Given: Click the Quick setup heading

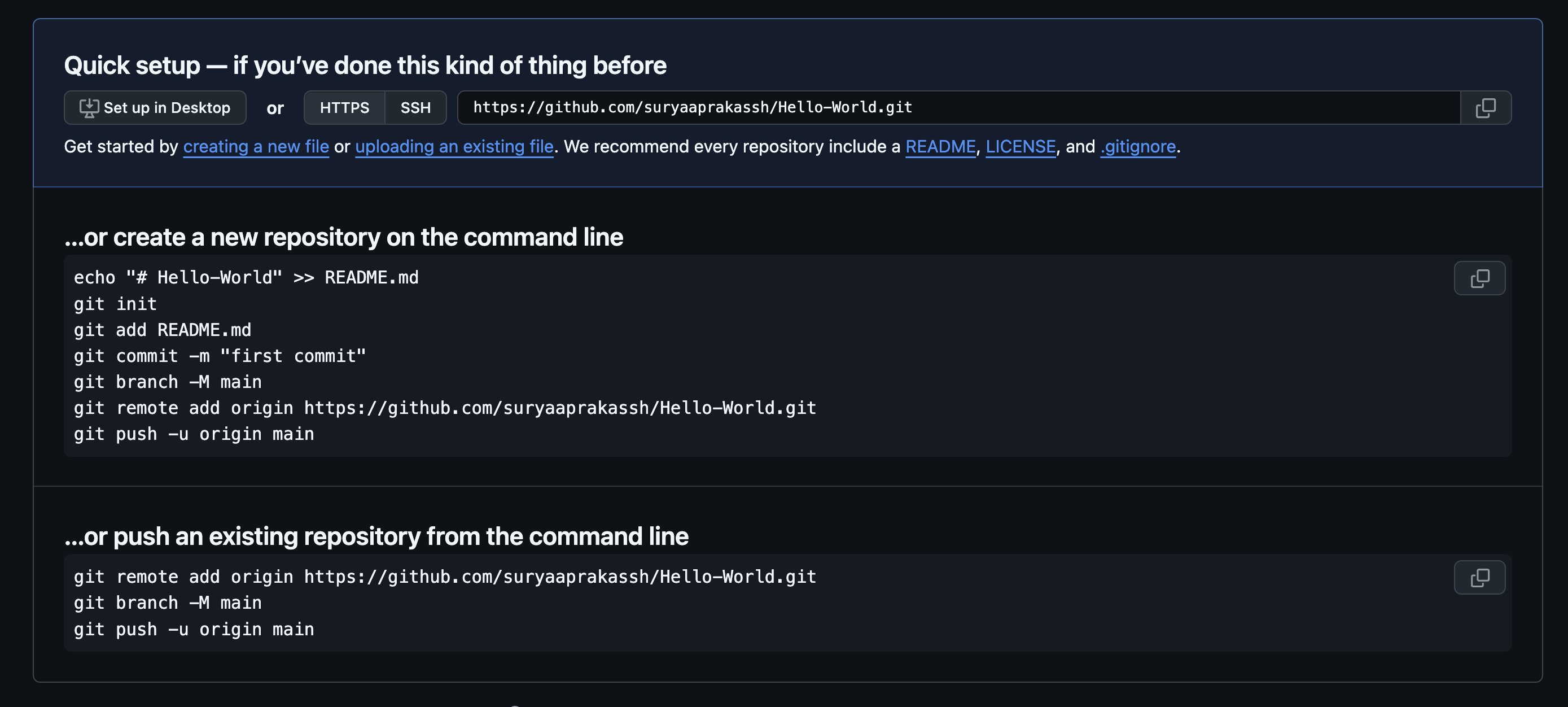Looking at the screenshot, I should click(x=365, y=65).
